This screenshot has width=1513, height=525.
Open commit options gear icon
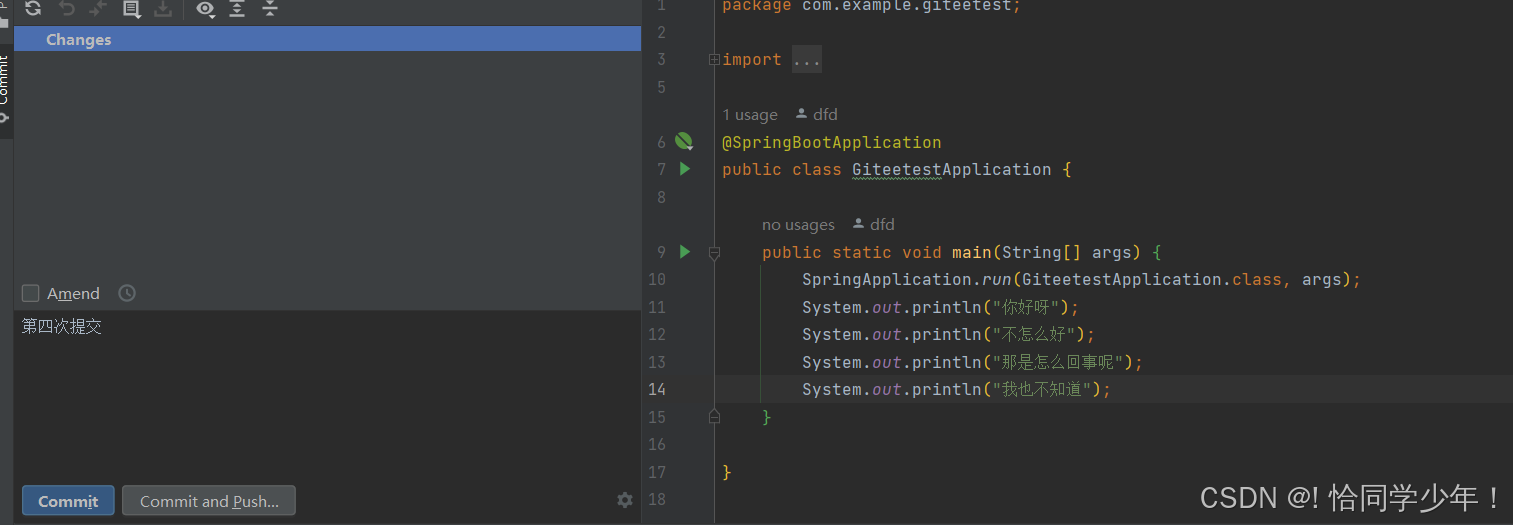[625, 500]
